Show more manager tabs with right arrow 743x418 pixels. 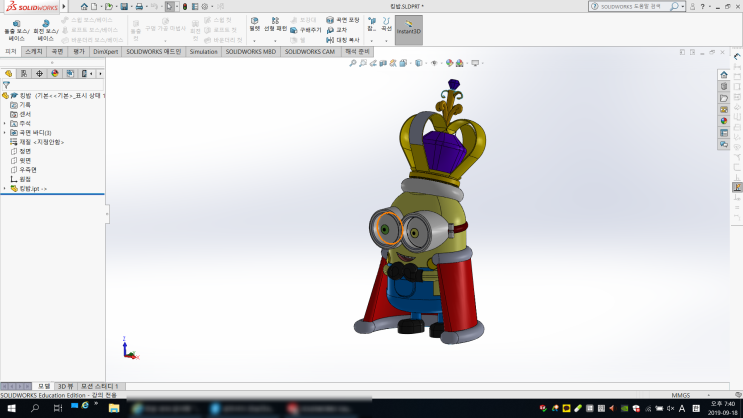[100, 73]
